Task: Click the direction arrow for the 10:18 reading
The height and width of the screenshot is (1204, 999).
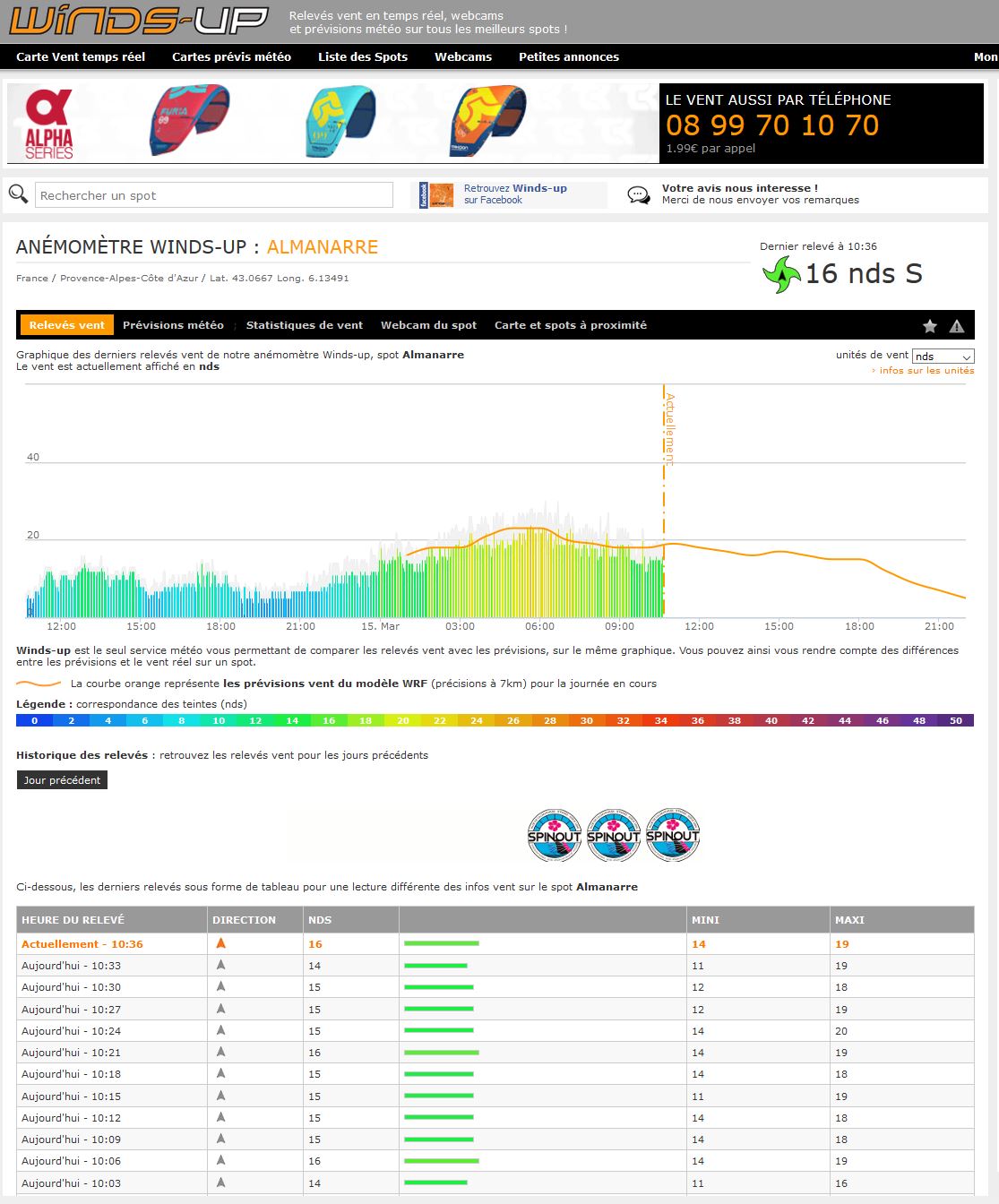Action: click(x=220, y=1073)
